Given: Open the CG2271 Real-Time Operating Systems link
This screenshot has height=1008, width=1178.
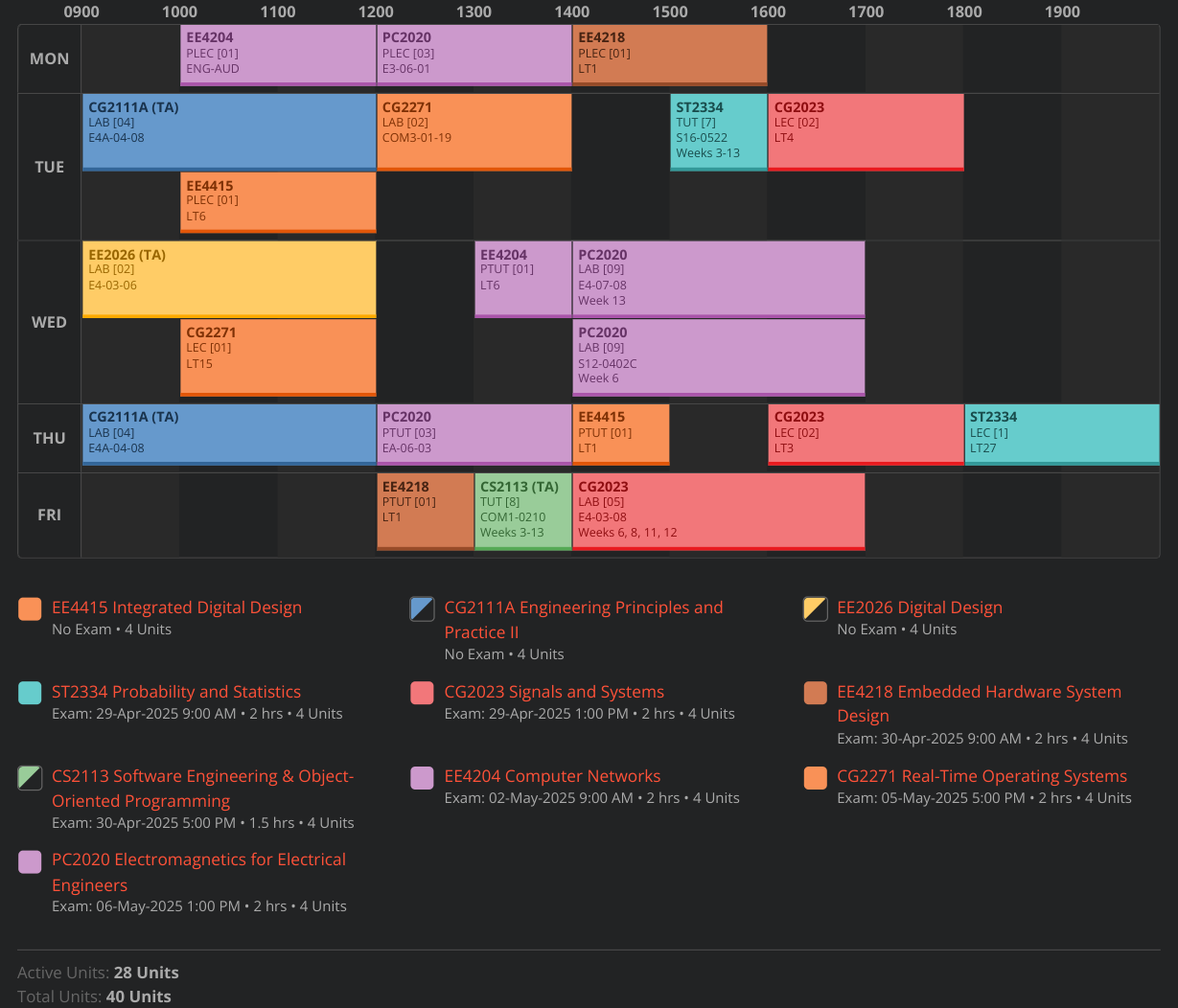Looking at the screenshot, I should coord(982,776).
